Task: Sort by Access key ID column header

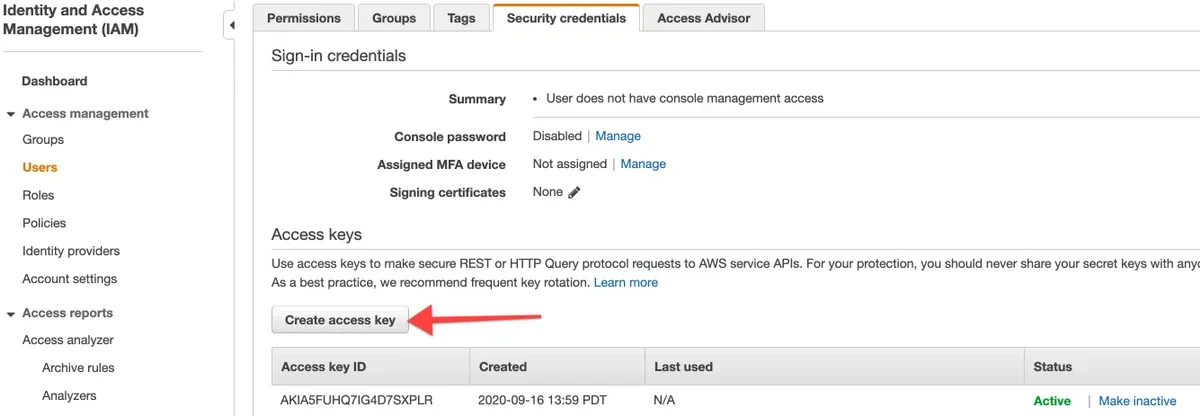Action: (x=370, y=367)
